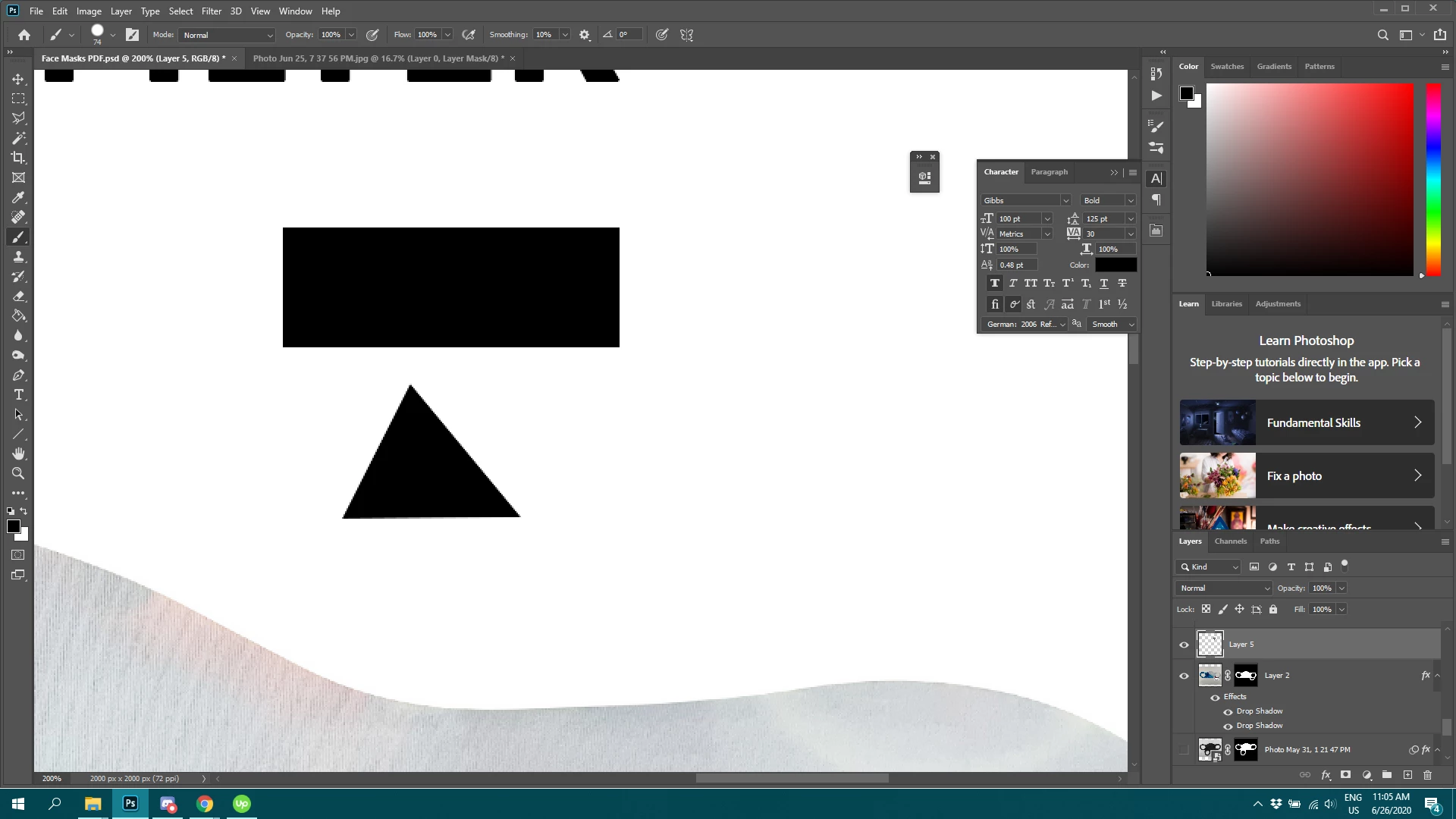1456x819 pixels.
Task: Open the brush Mode Normal dropdown
Action: (227, 35)
